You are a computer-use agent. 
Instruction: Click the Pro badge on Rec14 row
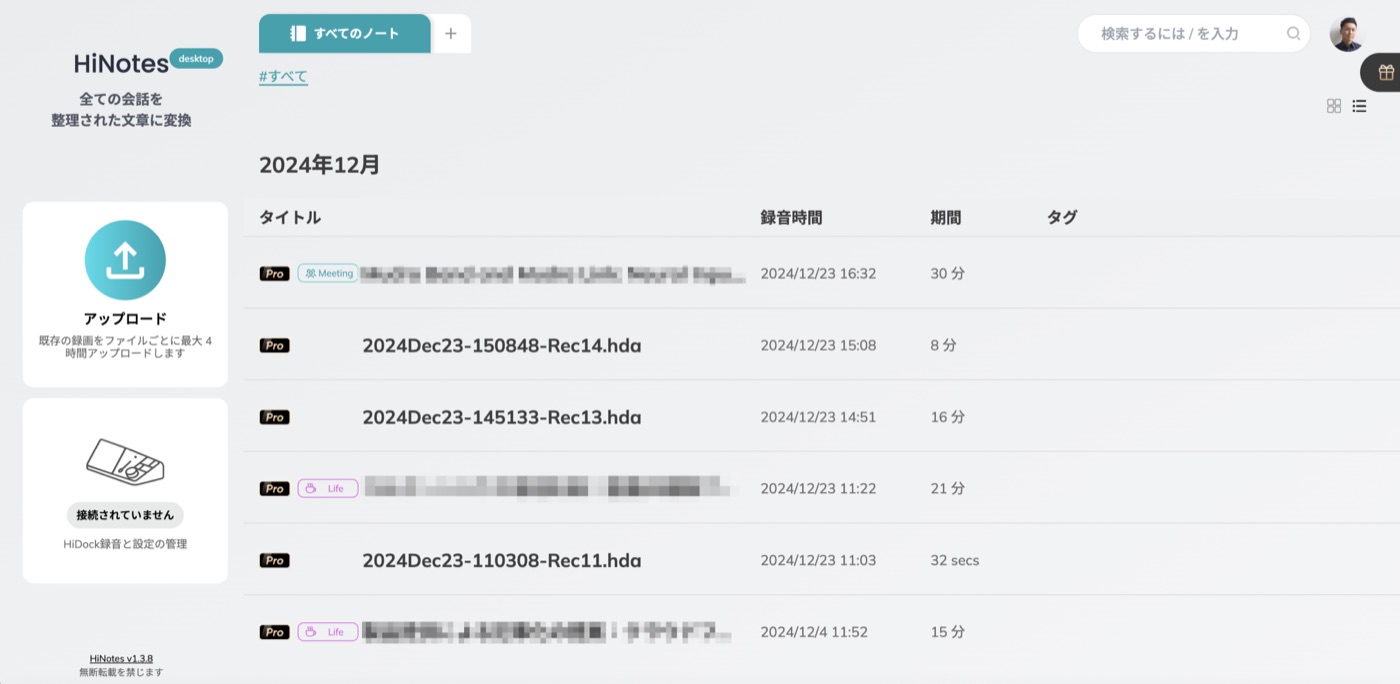tap(274, 345)
